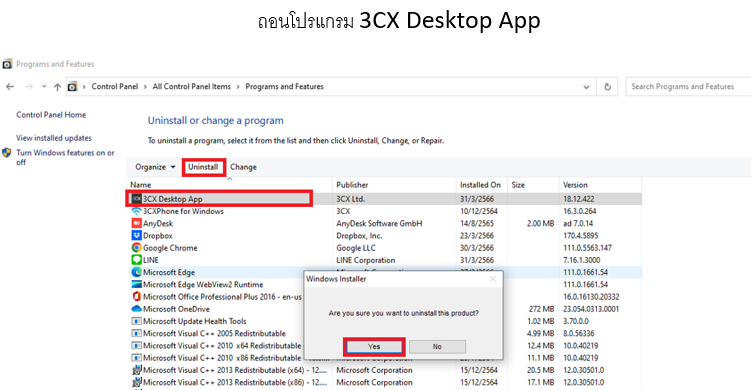Click the Dropbox program icon

(137, 236)
